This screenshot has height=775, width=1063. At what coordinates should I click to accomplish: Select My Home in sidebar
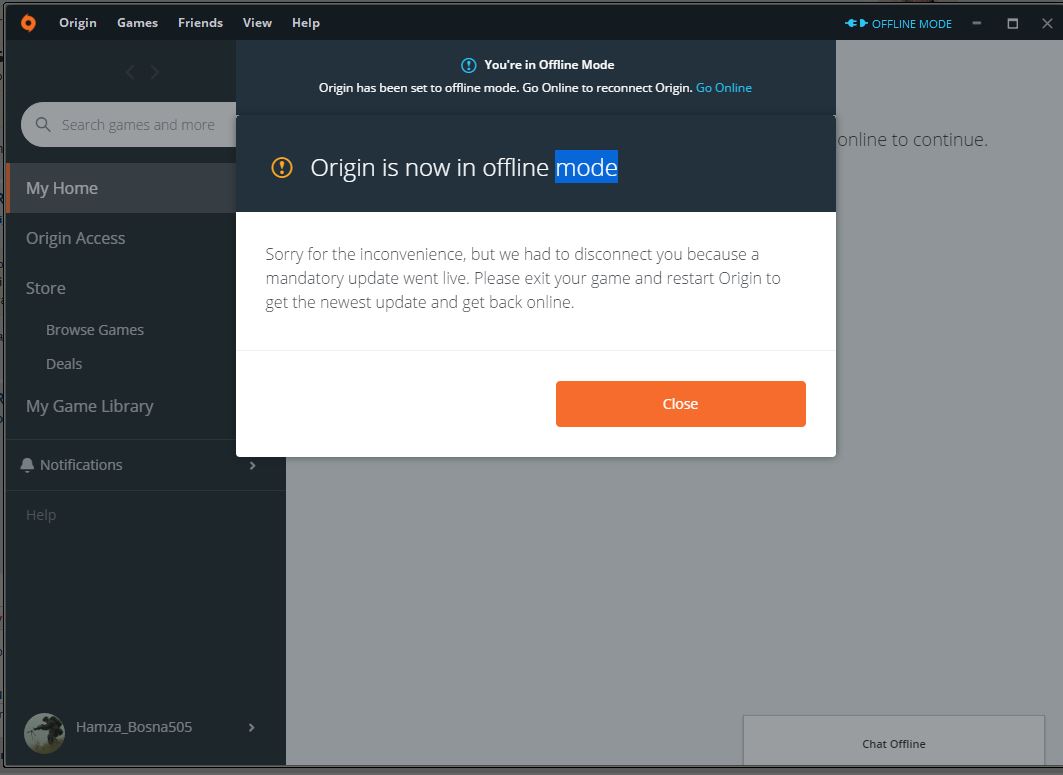point(121,188)
